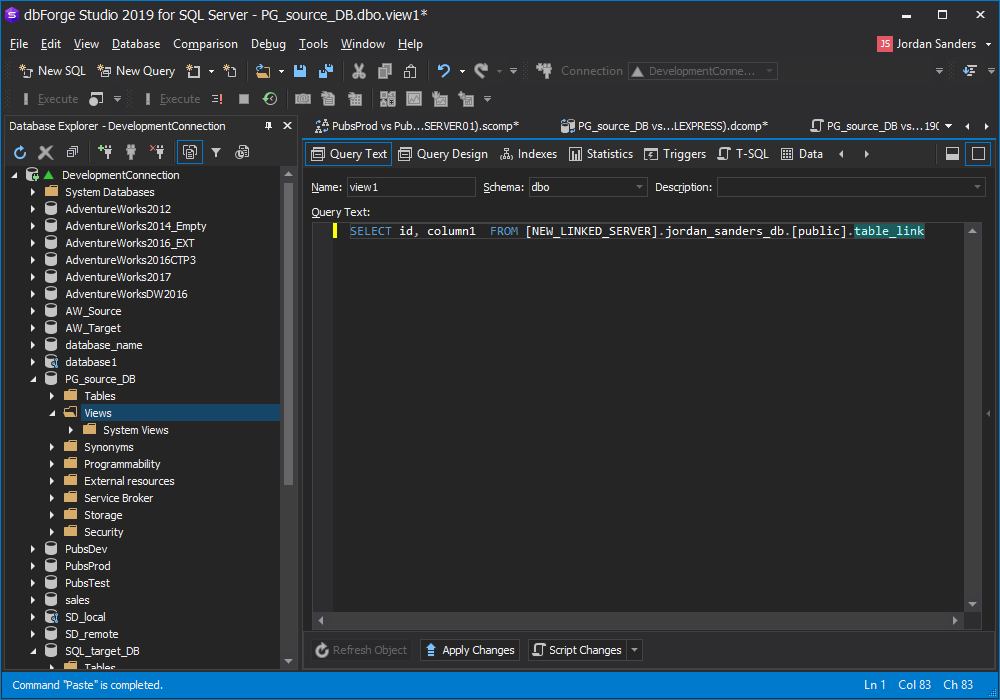
Task: Click the Undo arrow icon
Action: 444,71
